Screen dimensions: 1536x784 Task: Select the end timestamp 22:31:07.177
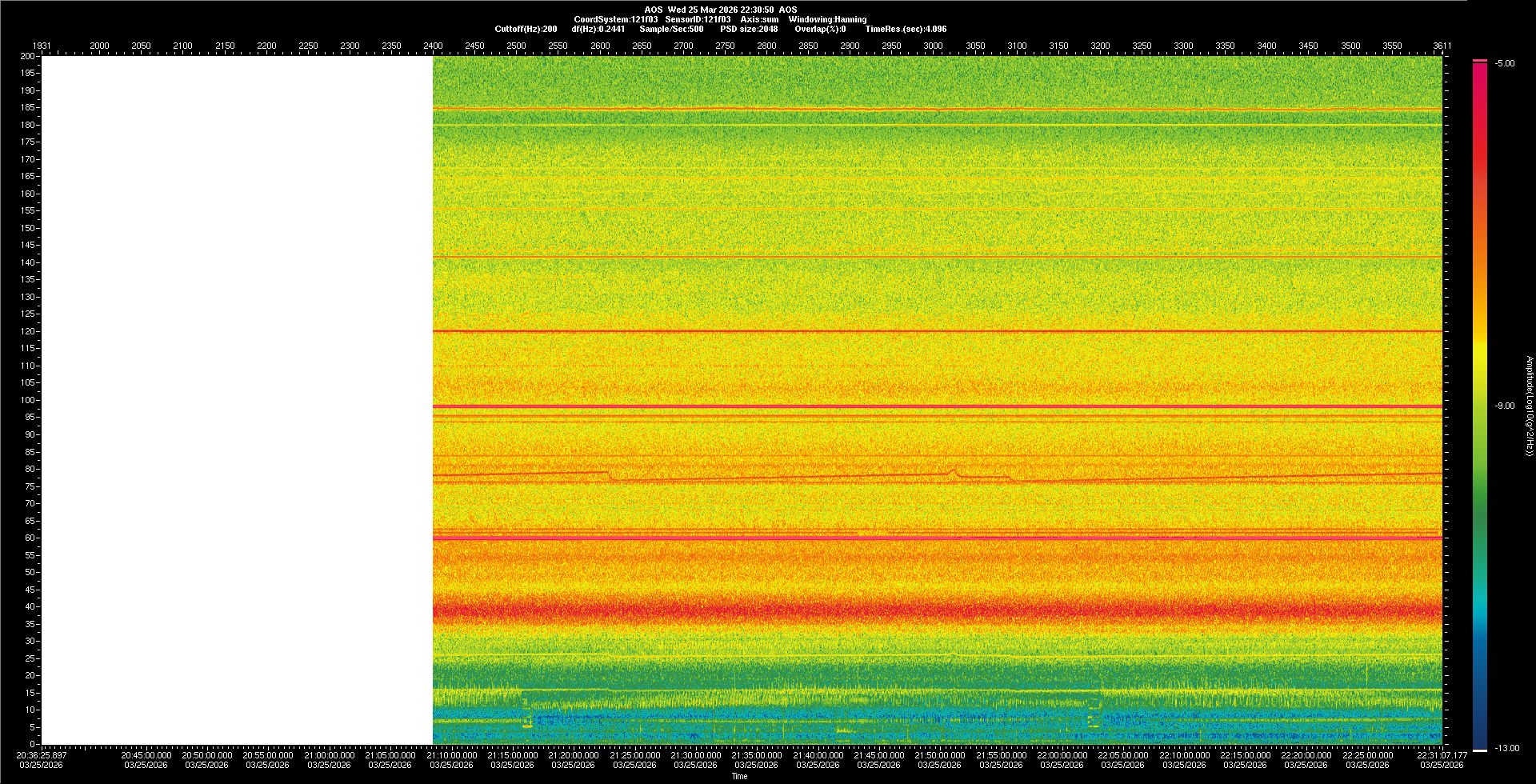point(1442,754)
